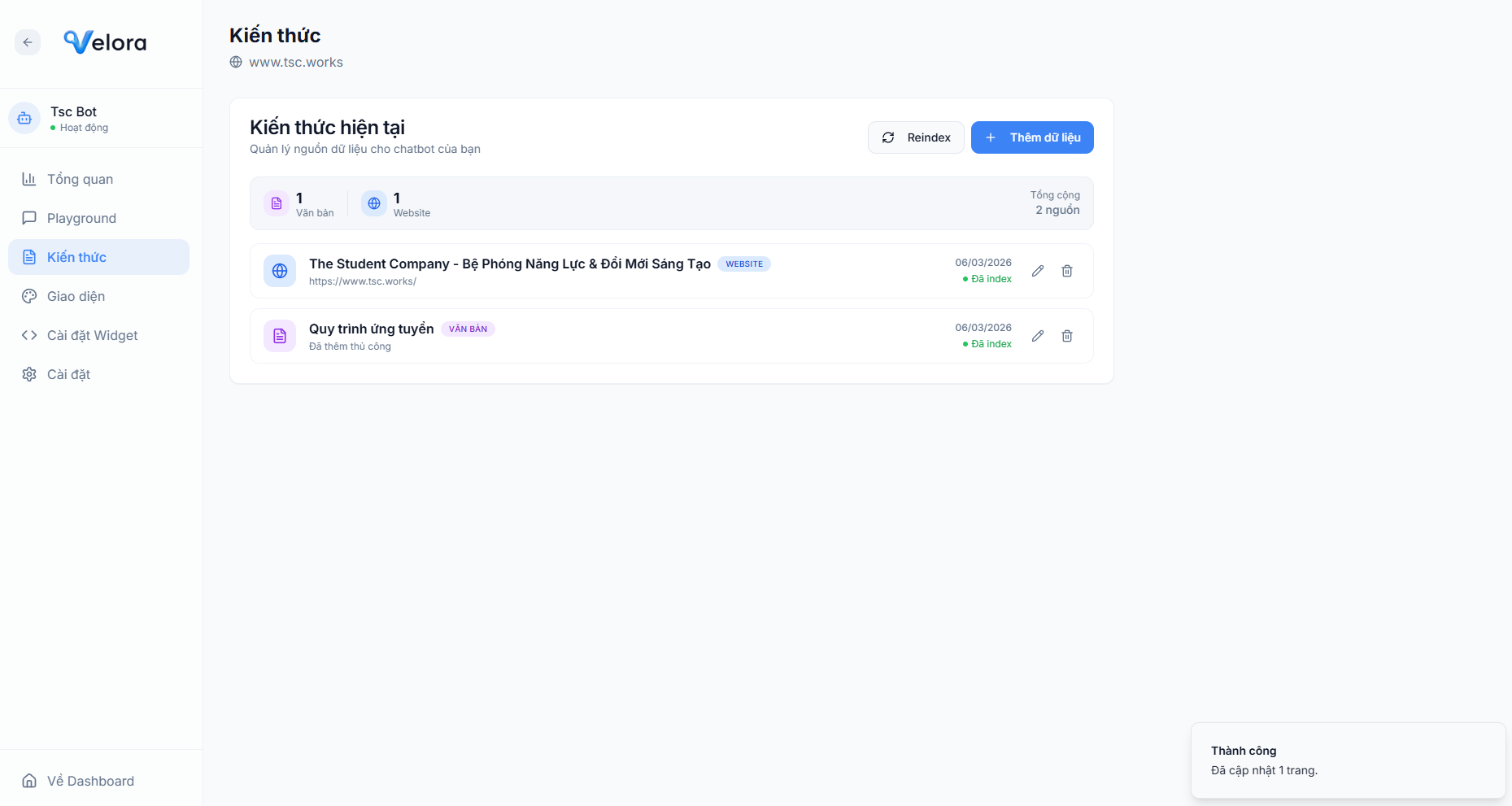The image size is (1512, 806).
Task: Open the Giao diện section
Action: tap(76, 296)
